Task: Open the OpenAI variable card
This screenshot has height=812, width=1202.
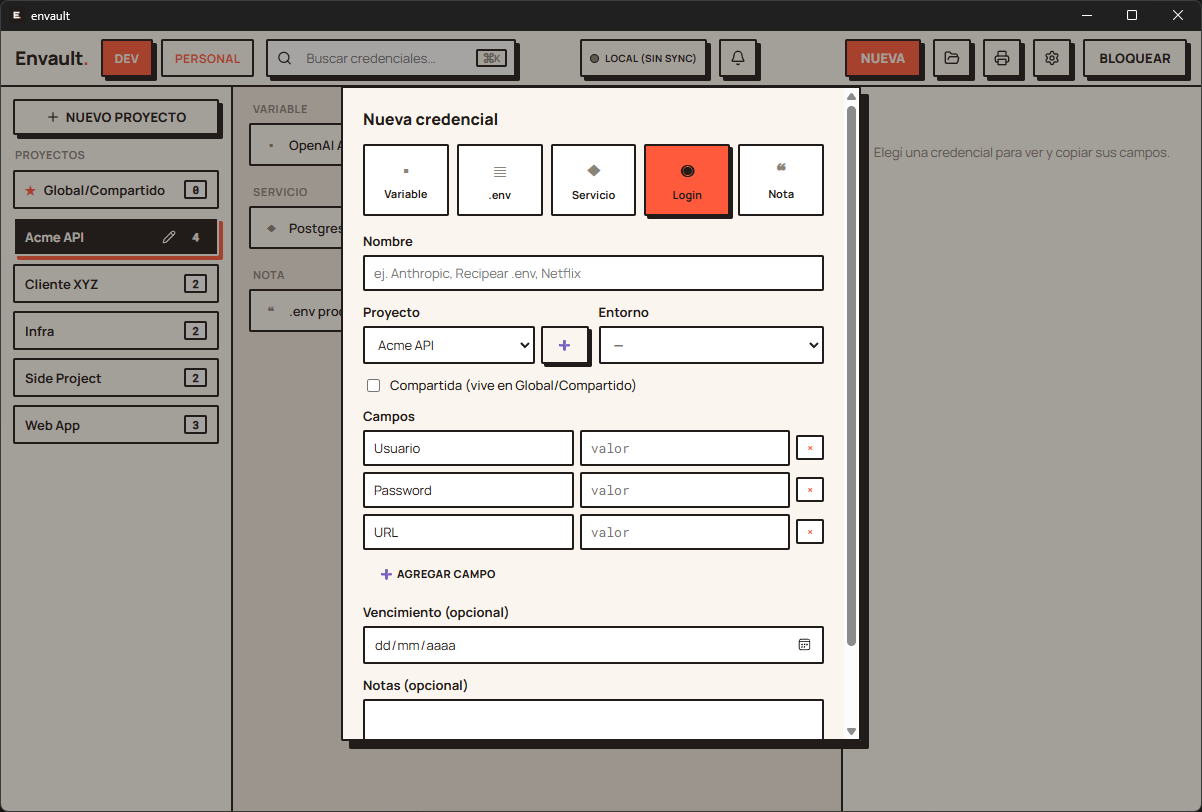Action: (296, 145)
